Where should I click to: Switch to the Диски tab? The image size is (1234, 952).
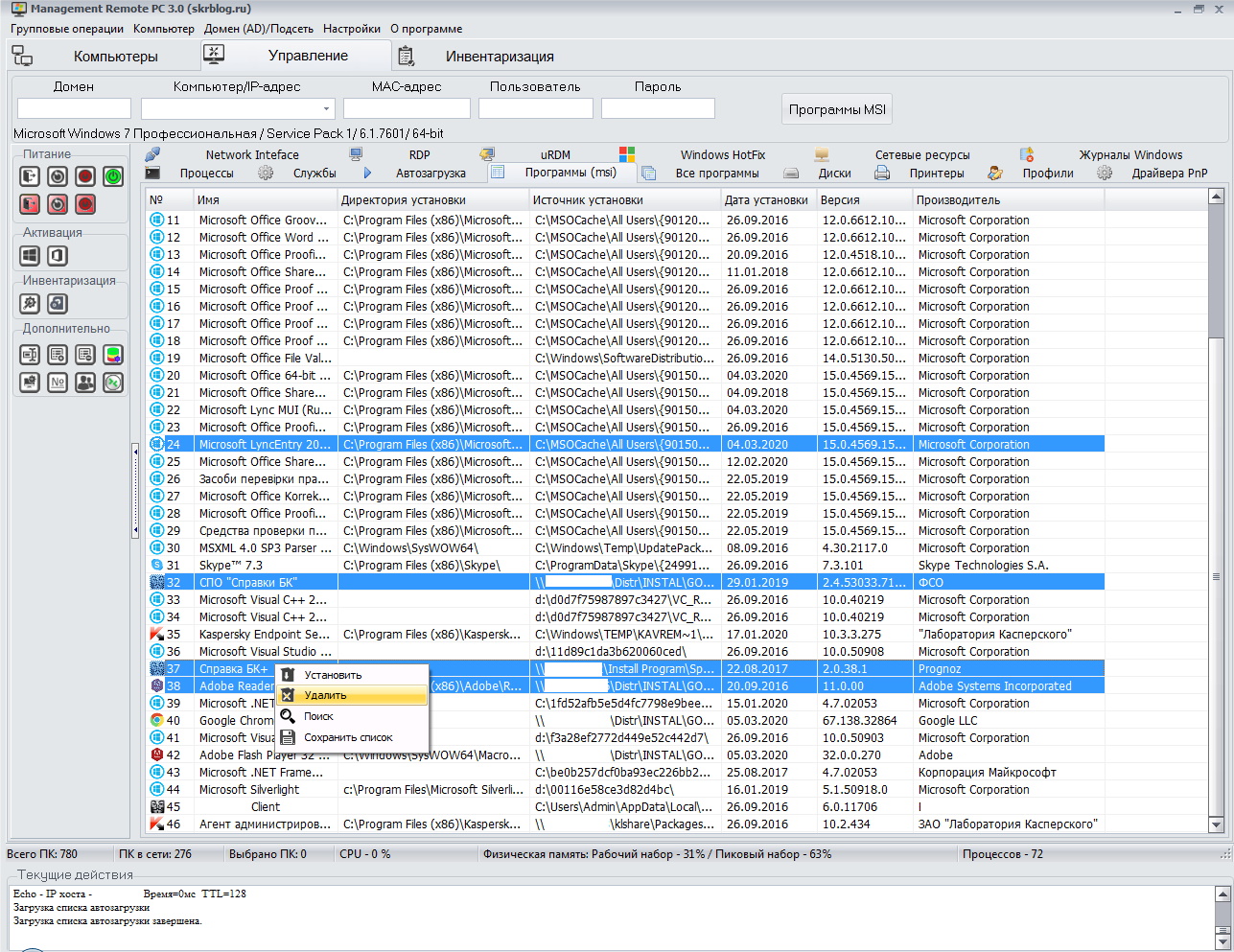[x=834, y=174]
